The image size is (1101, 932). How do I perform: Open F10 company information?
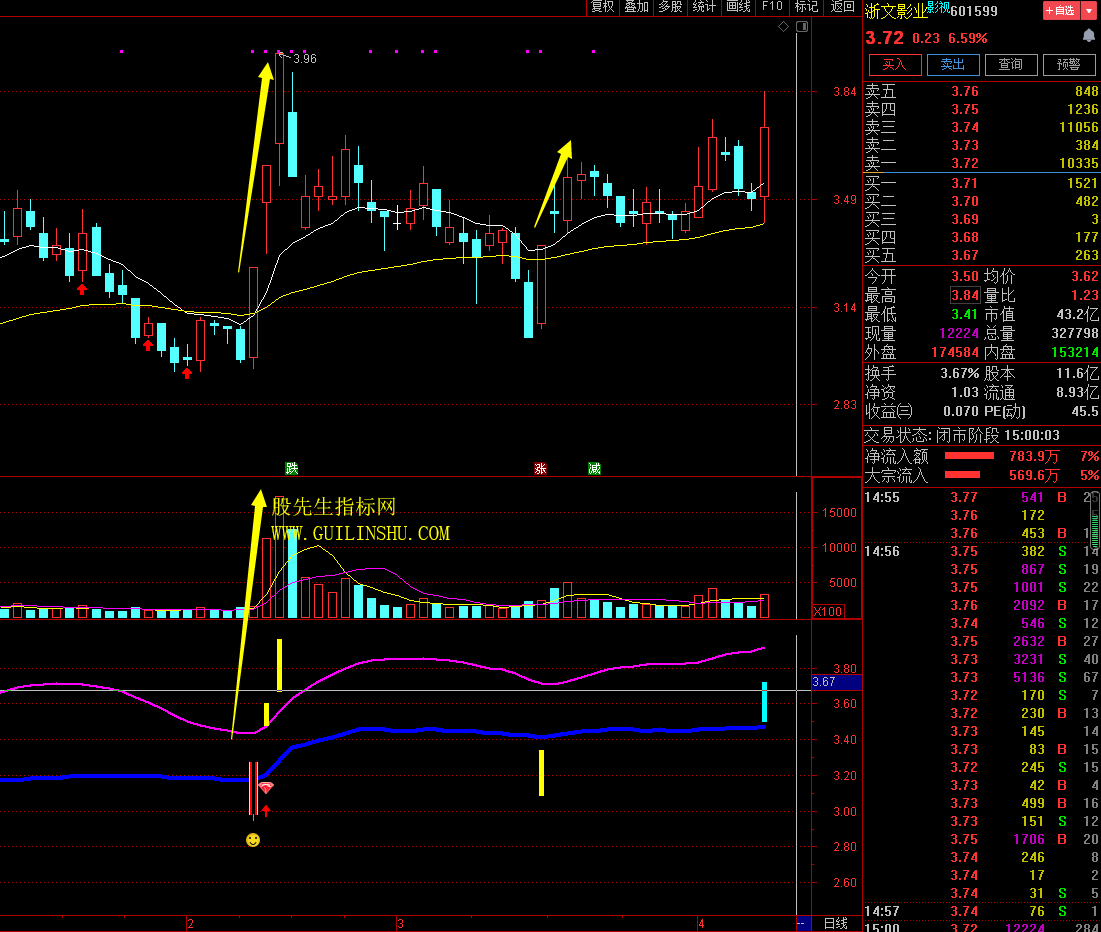tap(772, 7)
